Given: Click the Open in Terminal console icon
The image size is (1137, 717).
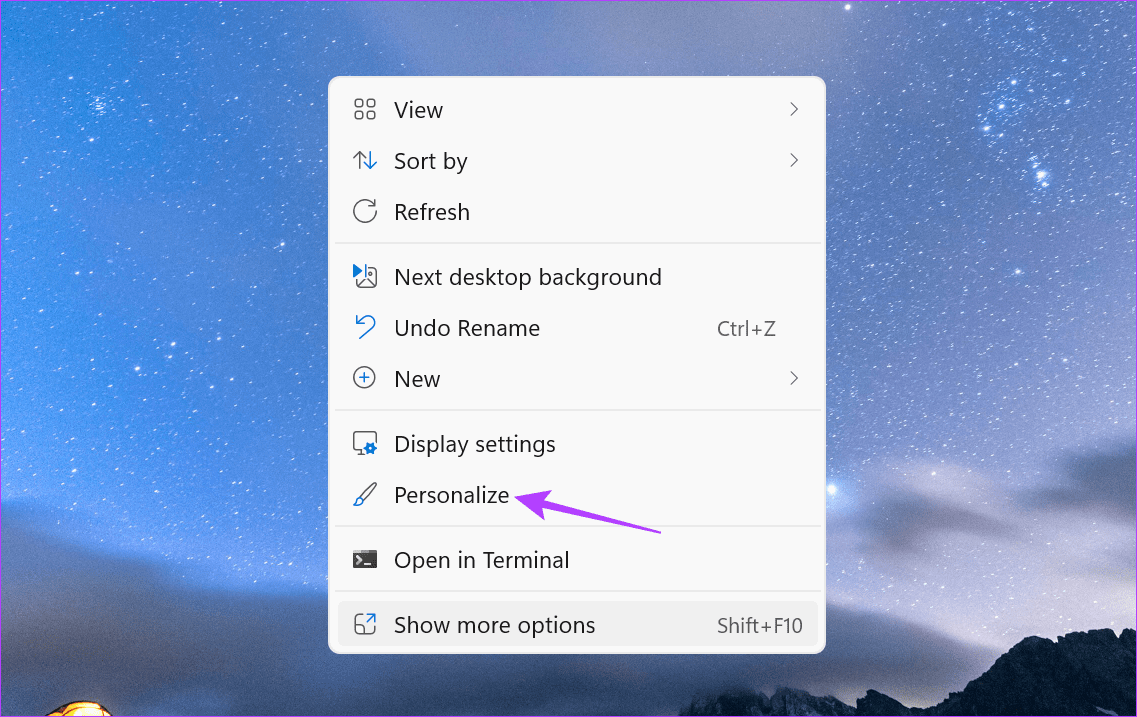Looking at the screenshot, I should pos(365,560).
